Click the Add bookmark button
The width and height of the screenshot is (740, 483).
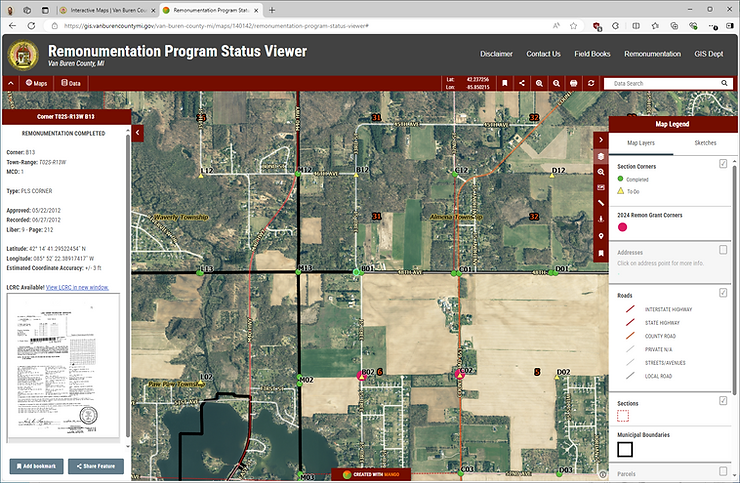click(x=38, y=466)
